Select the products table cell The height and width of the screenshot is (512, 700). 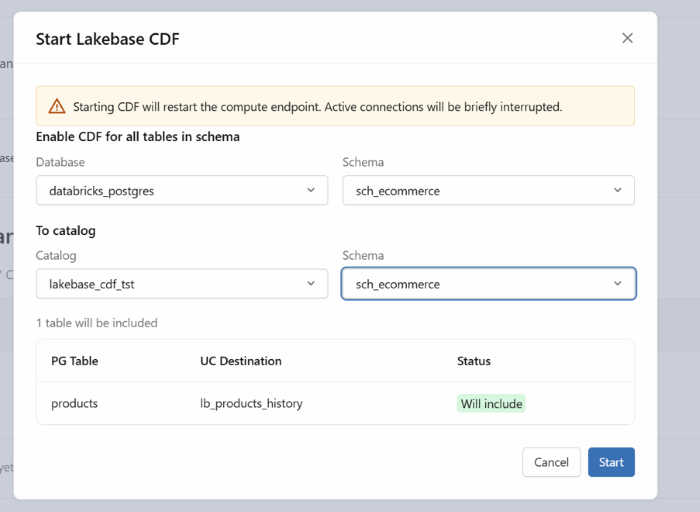(x=75, y=404)
